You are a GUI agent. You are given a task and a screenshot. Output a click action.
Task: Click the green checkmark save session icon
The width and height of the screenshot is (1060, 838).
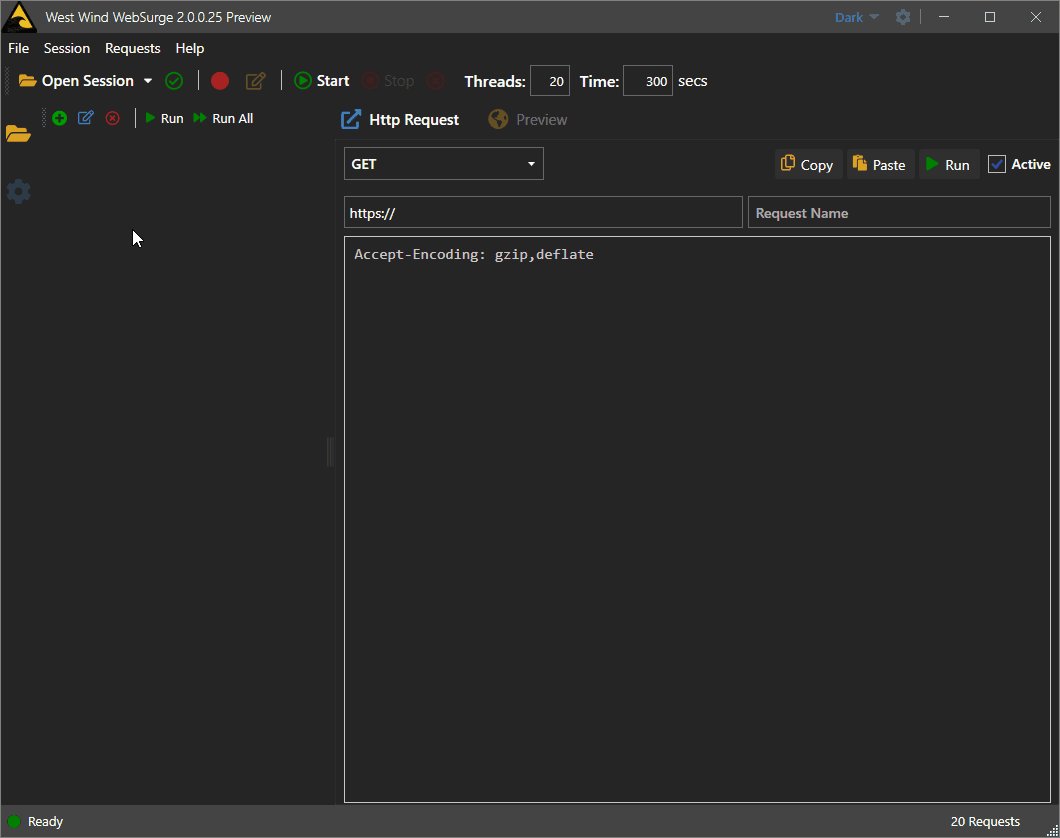[x=174, y=81]
